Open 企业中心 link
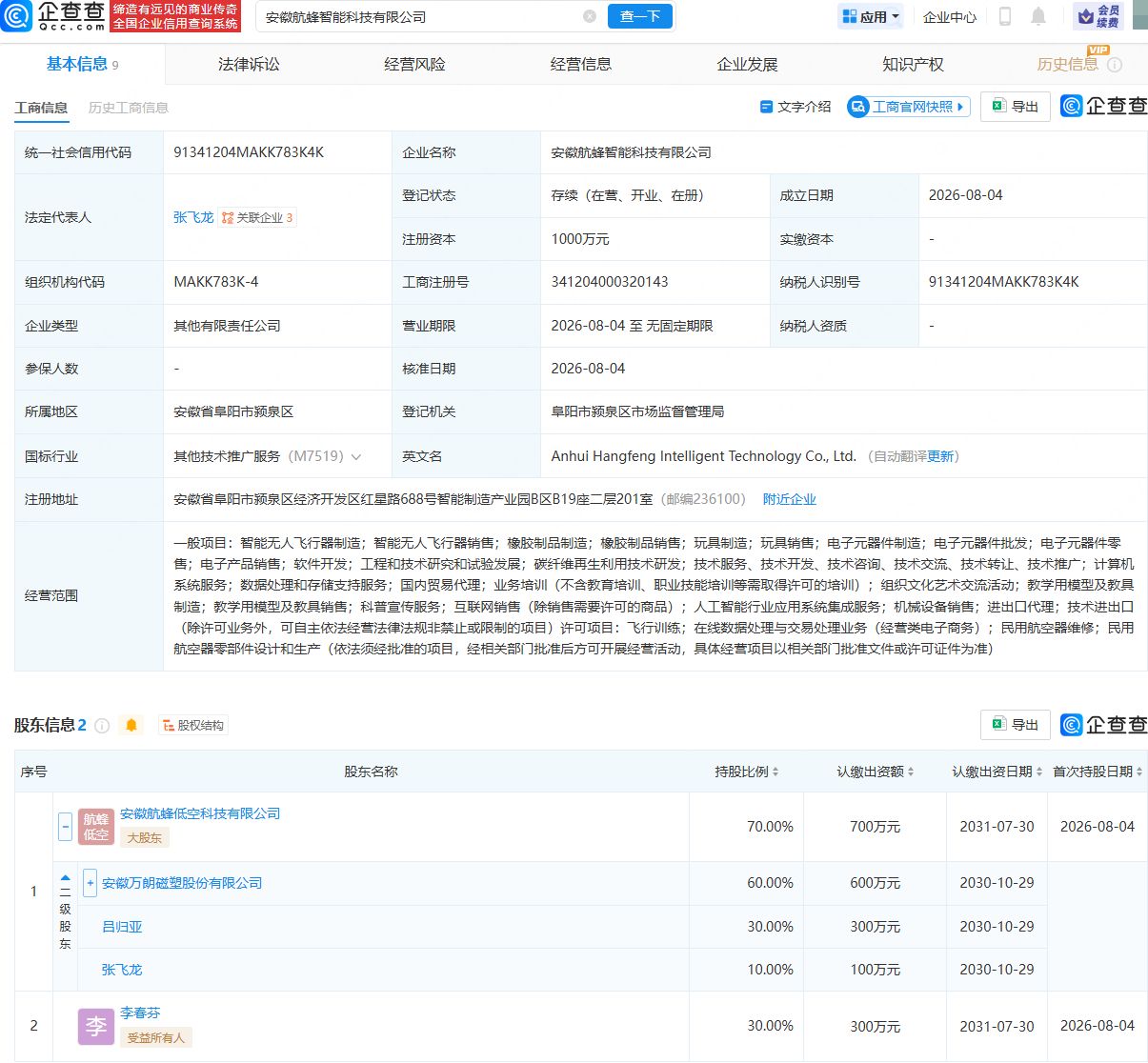Image resolution: width=1148 pixels, height=1063 pixels. tap(950, 17)
